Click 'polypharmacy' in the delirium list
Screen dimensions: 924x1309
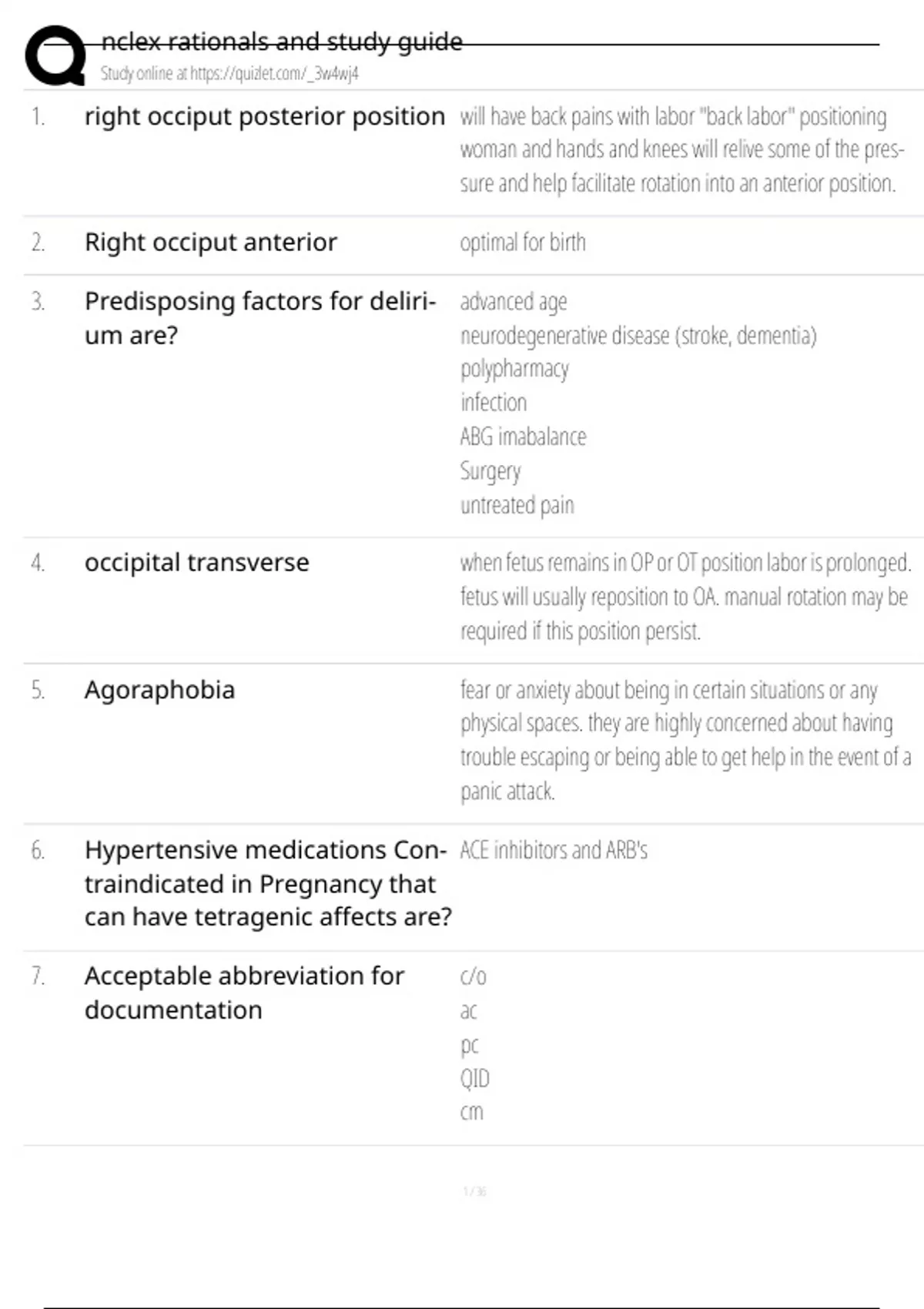pos(514,369)
